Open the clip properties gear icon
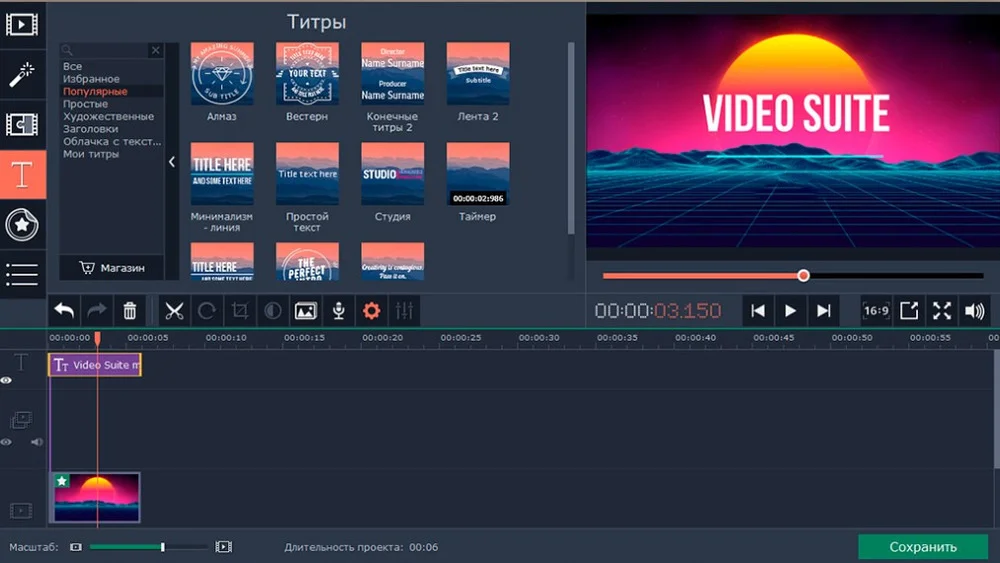The width and height of the screenshot is (1000, 563). click(371, 311)
